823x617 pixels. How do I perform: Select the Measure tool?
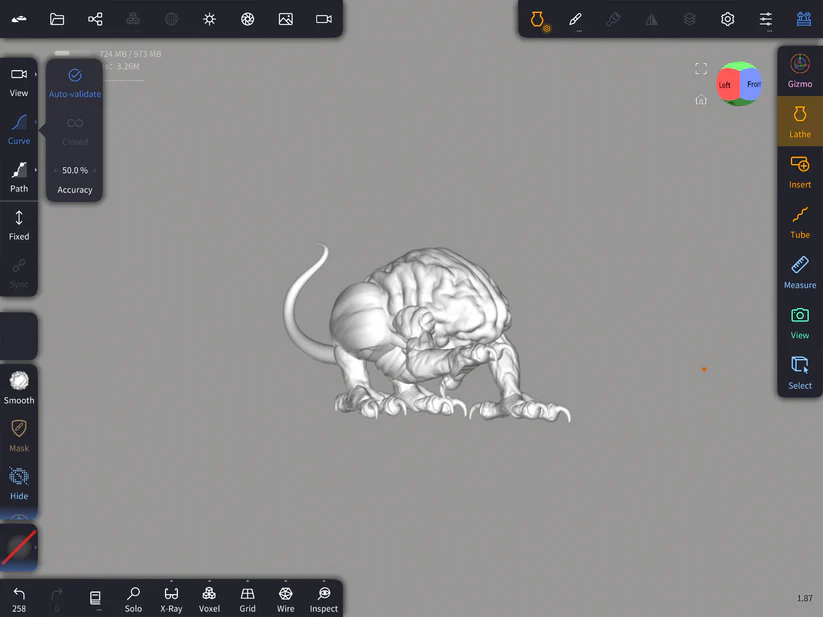[x=800, y=273]
